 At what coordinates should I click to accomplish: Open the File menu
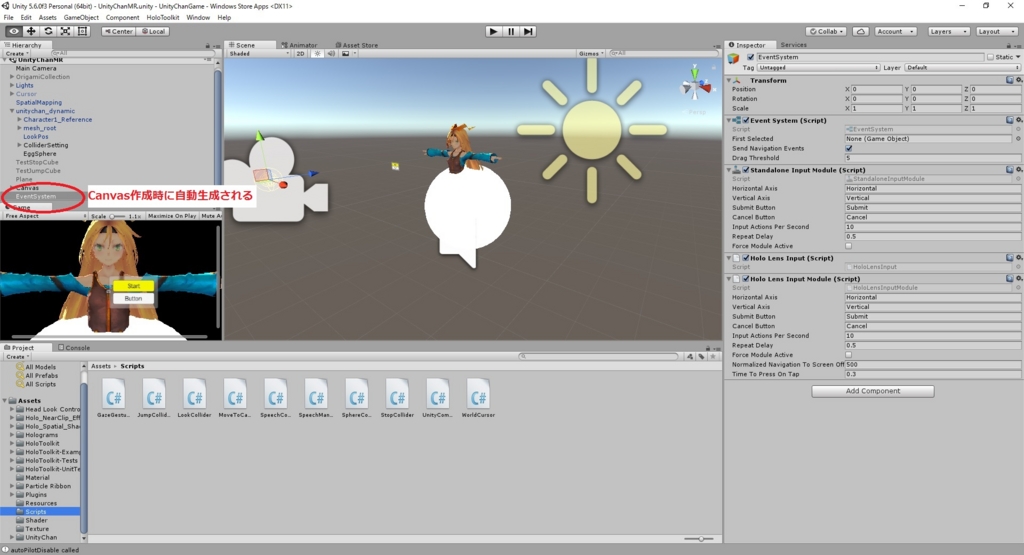(8, 18)
